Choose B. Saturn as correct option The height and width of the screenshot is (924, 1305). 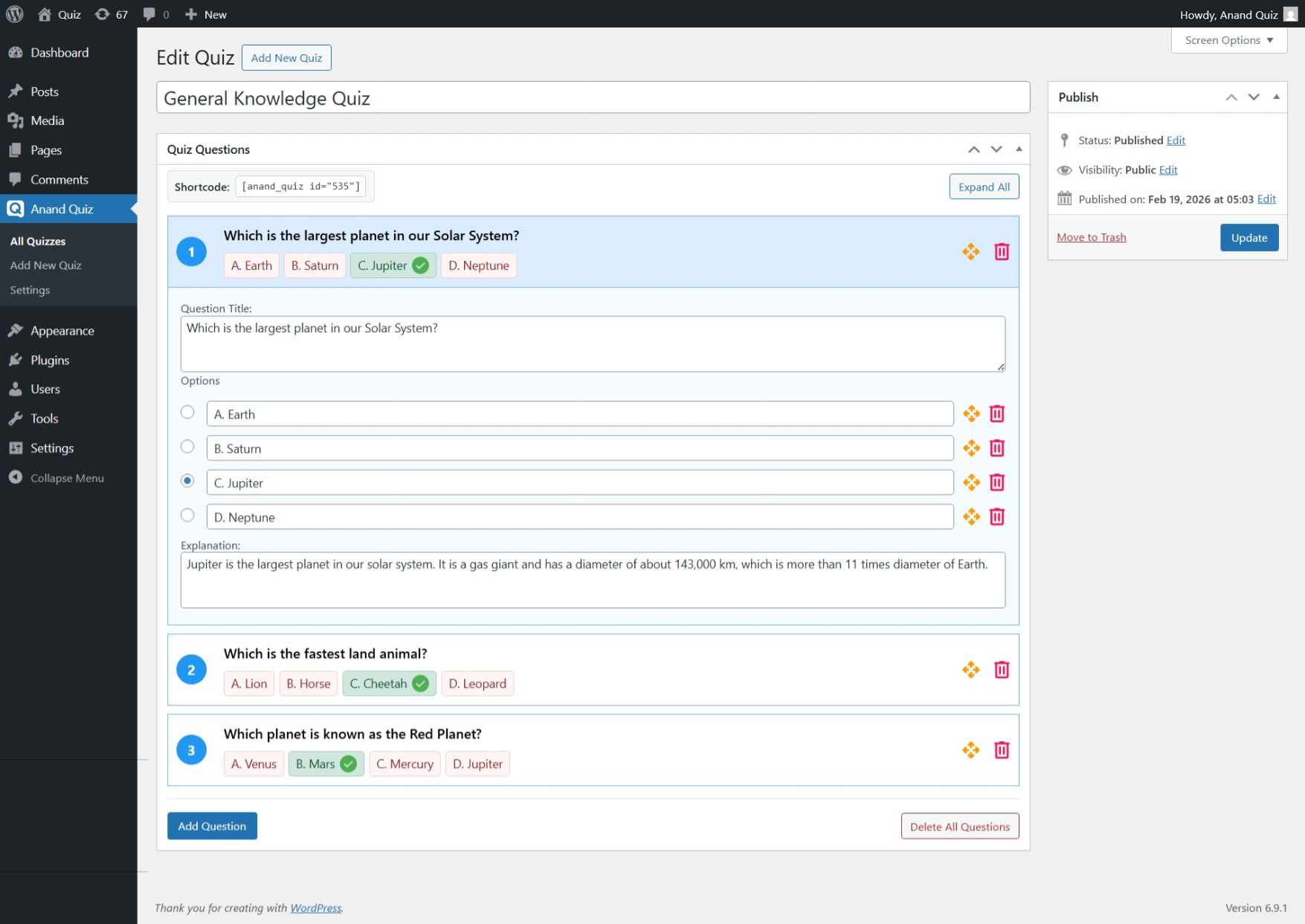click(187, 447)
